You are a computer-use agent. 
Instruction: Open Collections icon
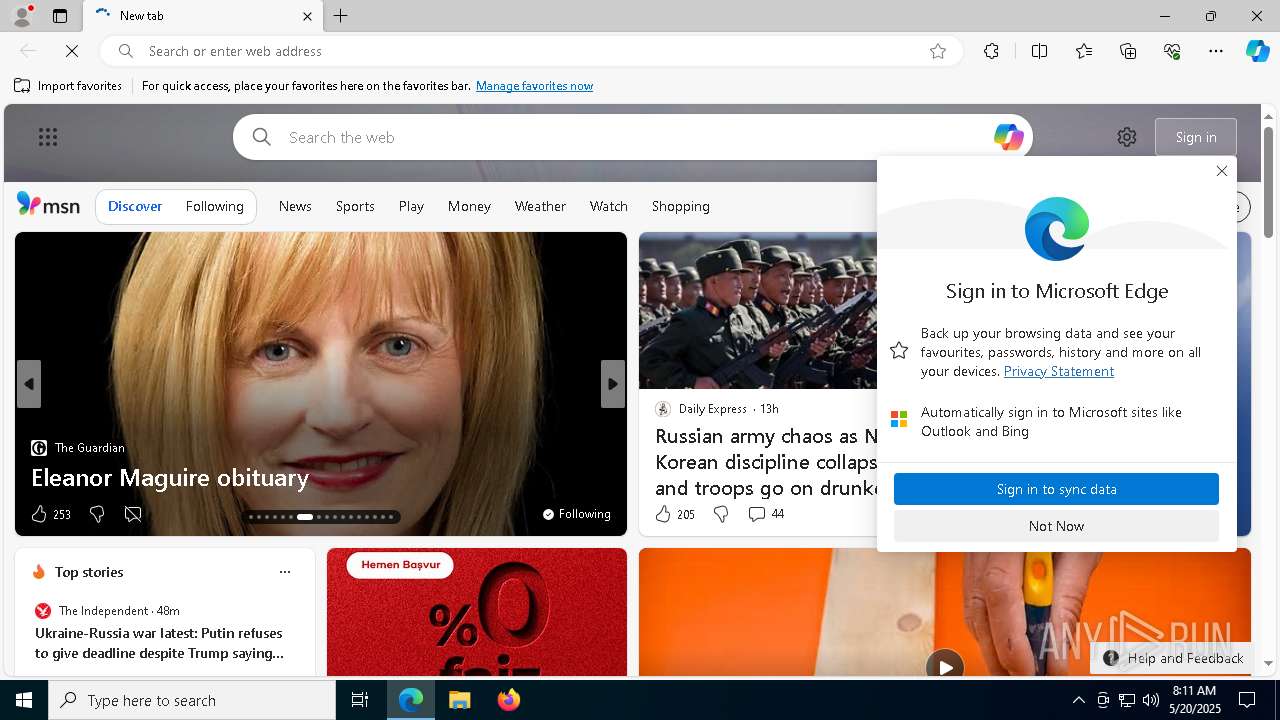point(1128,51)
